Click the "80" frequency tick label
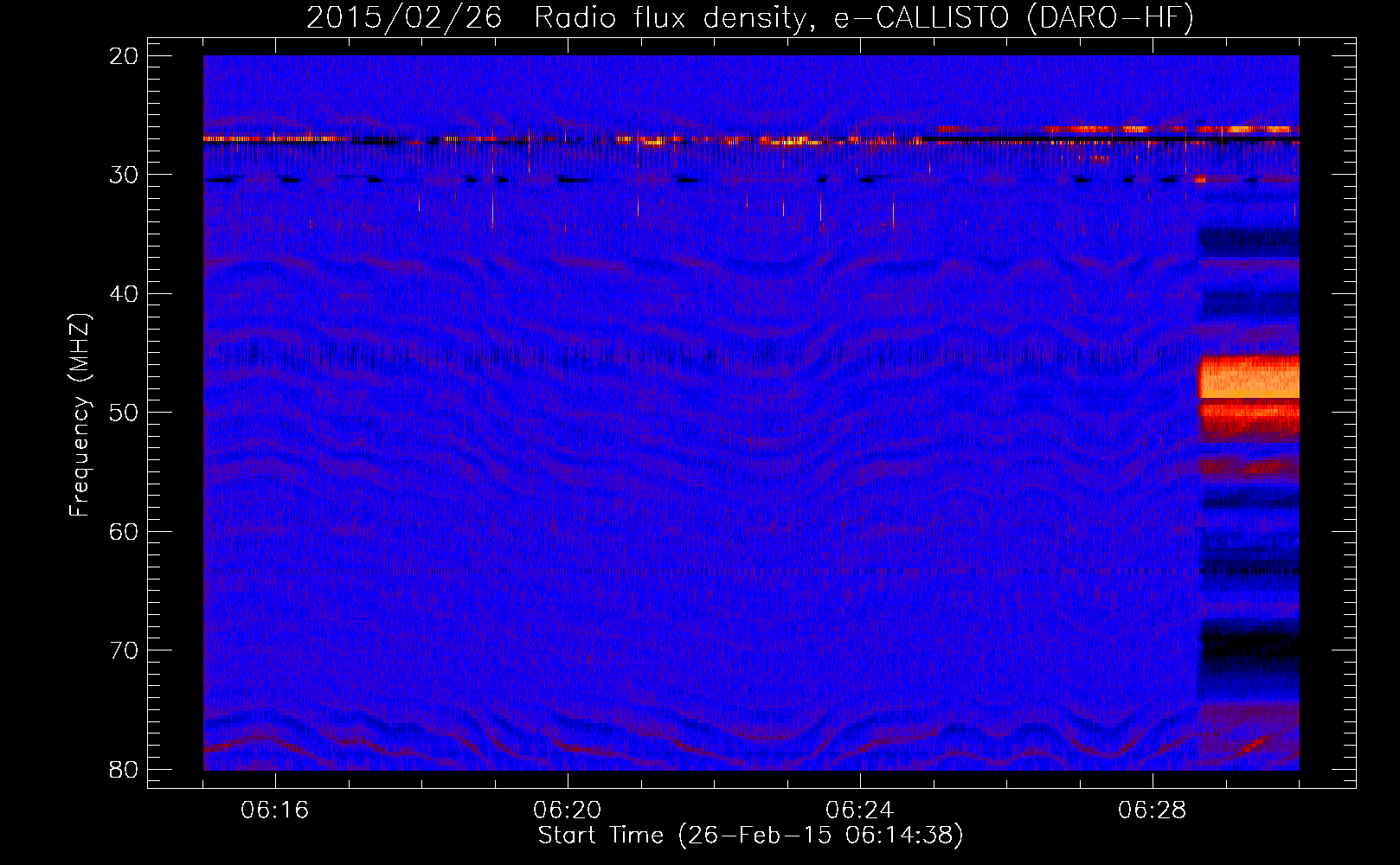1400x865 pixels. [x=125, y=770]
